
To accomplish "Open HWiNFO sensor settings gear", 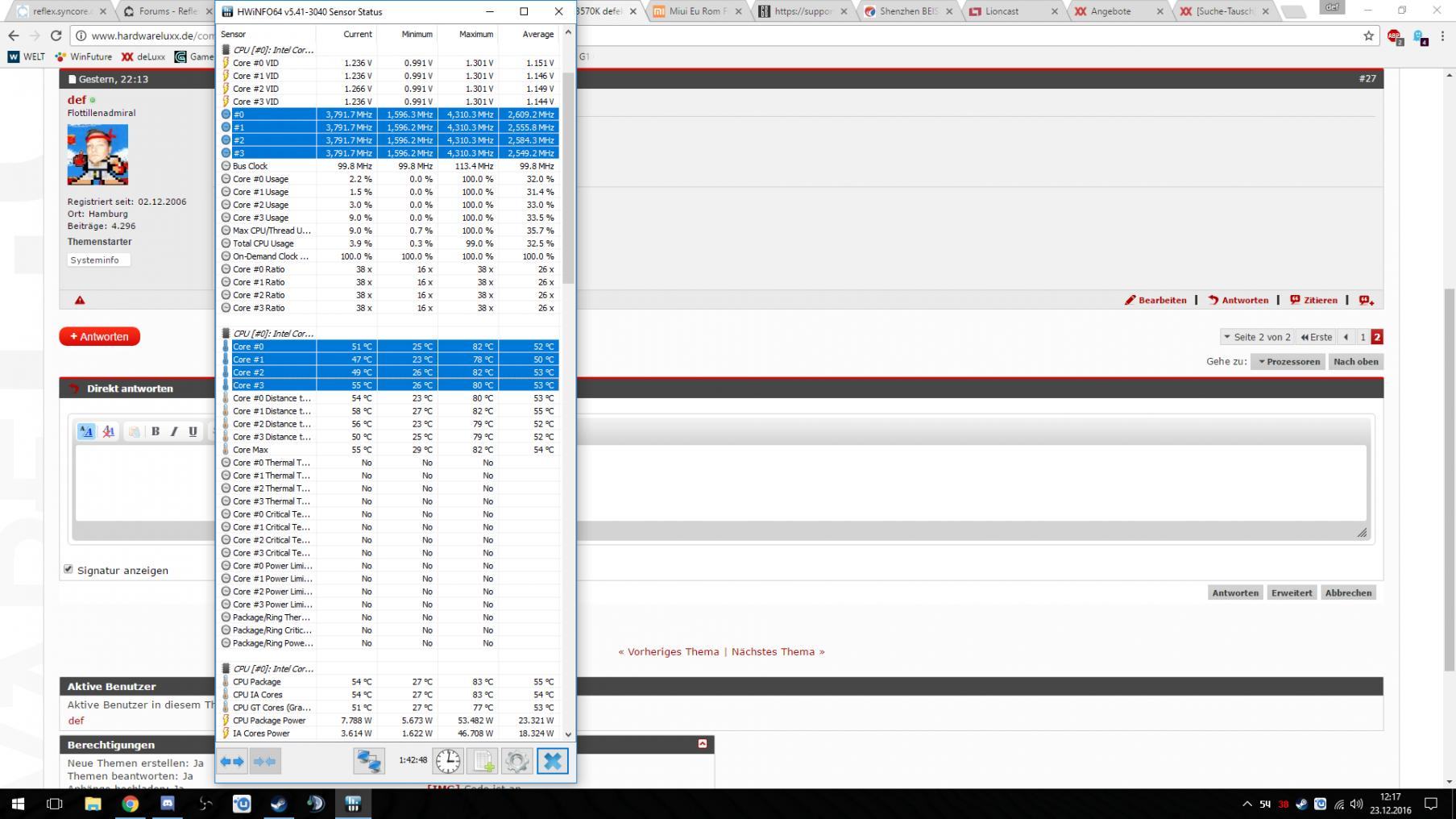I will click(x=517, y=761).
